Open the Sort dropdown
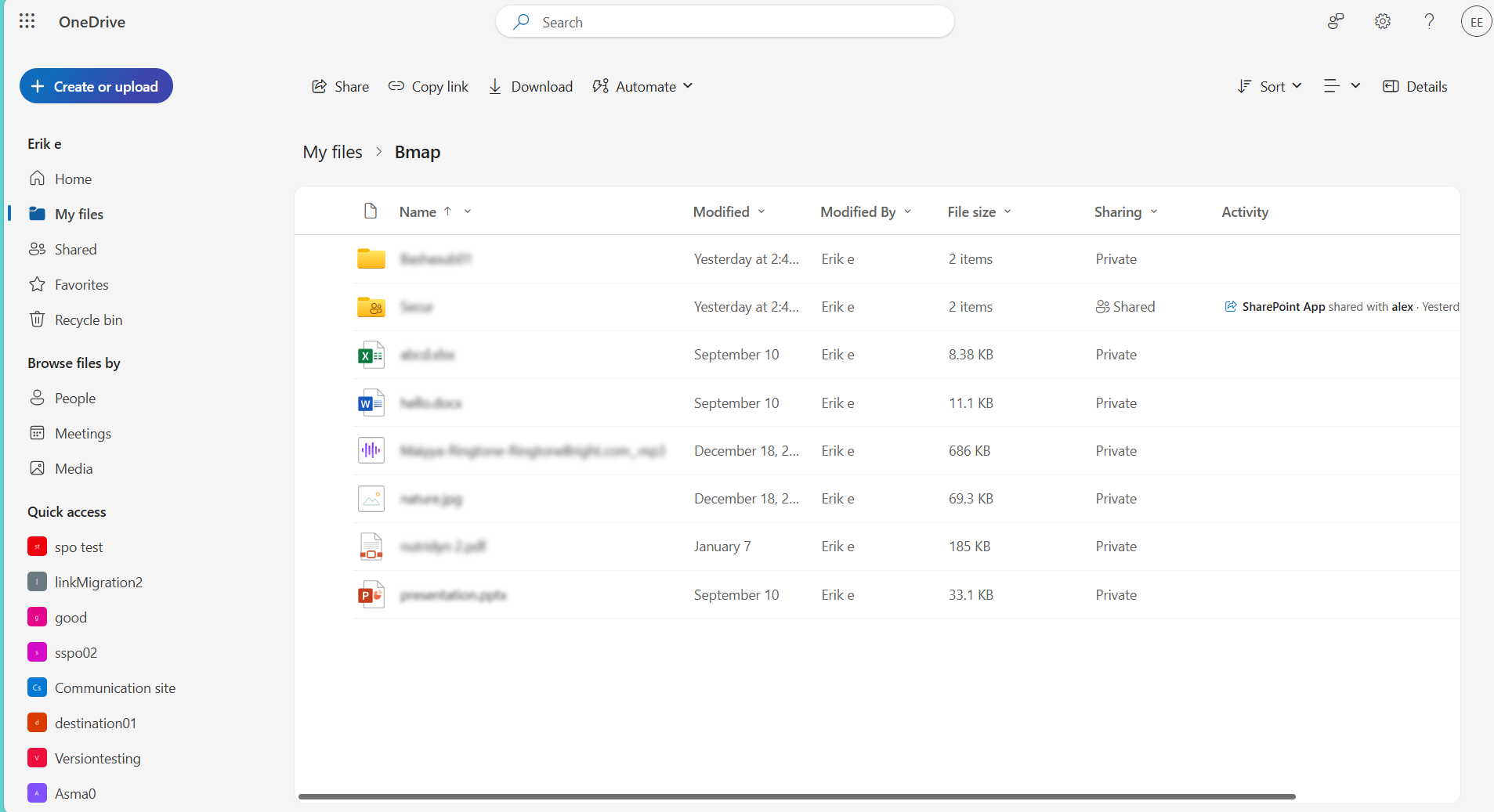The width and height of the screenshot is (1494, 812). pos(1269,86)
